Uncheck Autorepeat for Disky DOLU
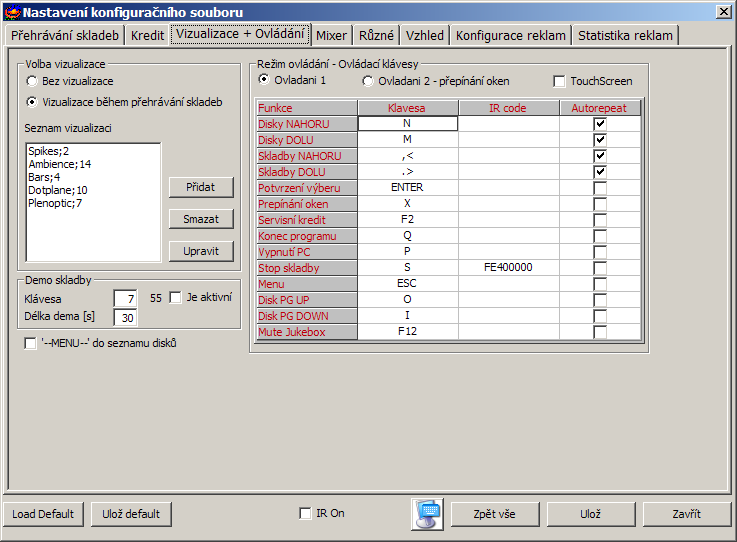Image resolution: width=737 pixels, height=542 pixels. click(600, 140)
